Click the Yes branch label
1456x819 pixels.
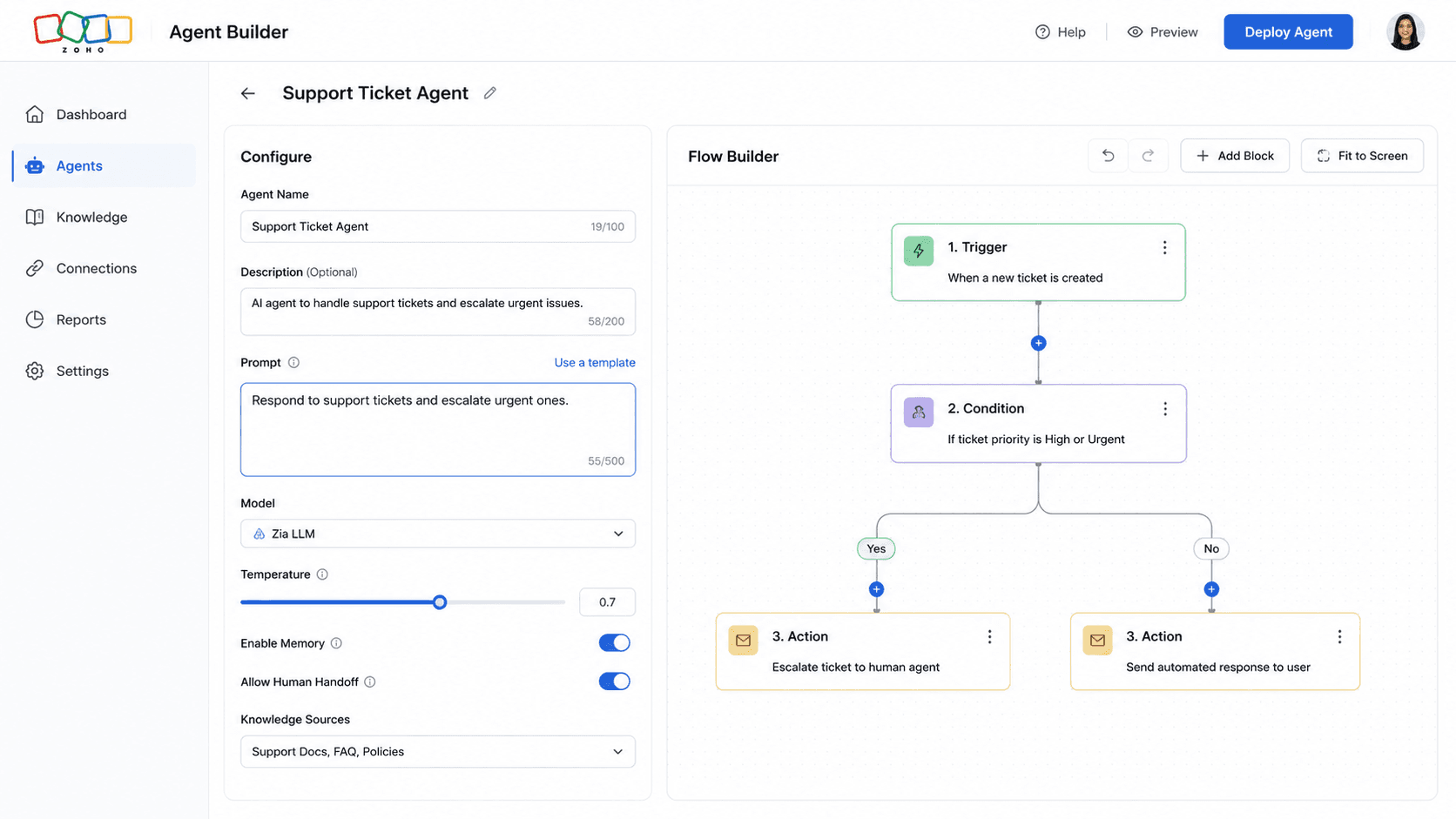tap(876, 548)
